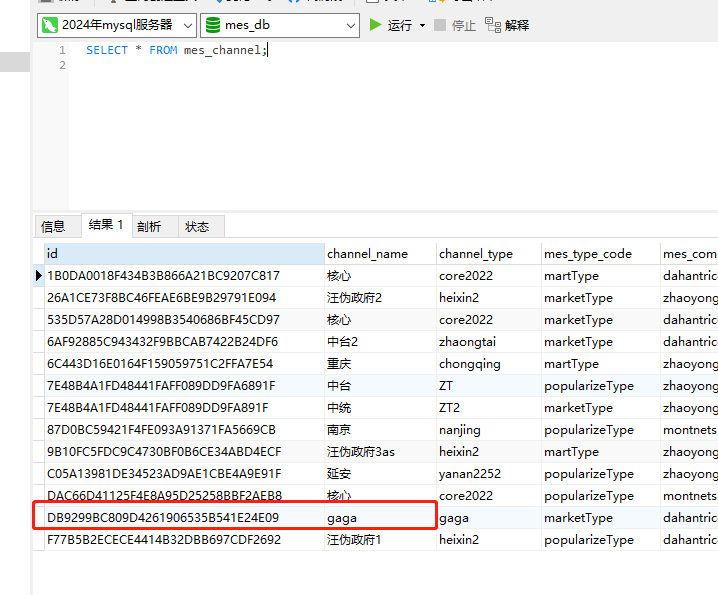Screen dimensions: 718x595
Task: Click line number 2 in the editor gutter
Action: pos(63,65)
